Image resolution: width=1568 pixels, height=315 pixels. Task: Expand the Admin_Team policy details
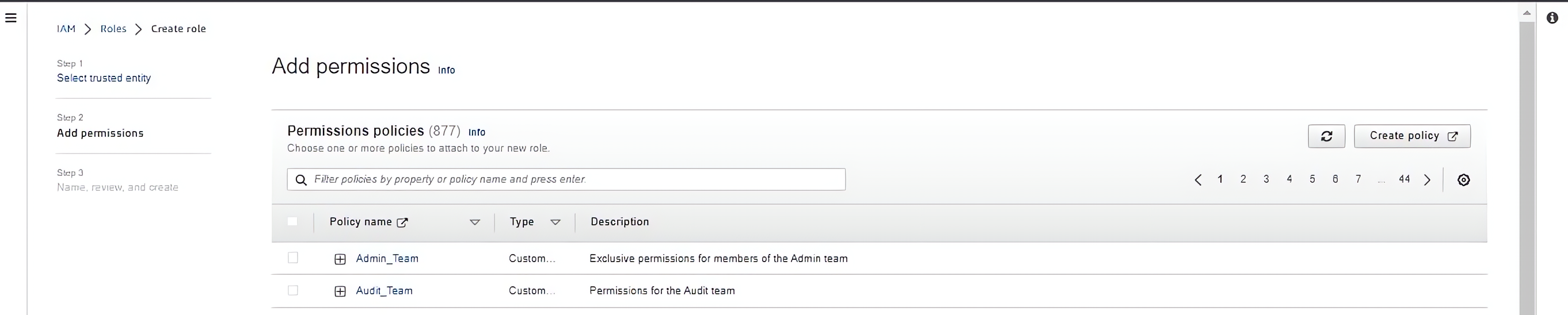coord(340,260)
